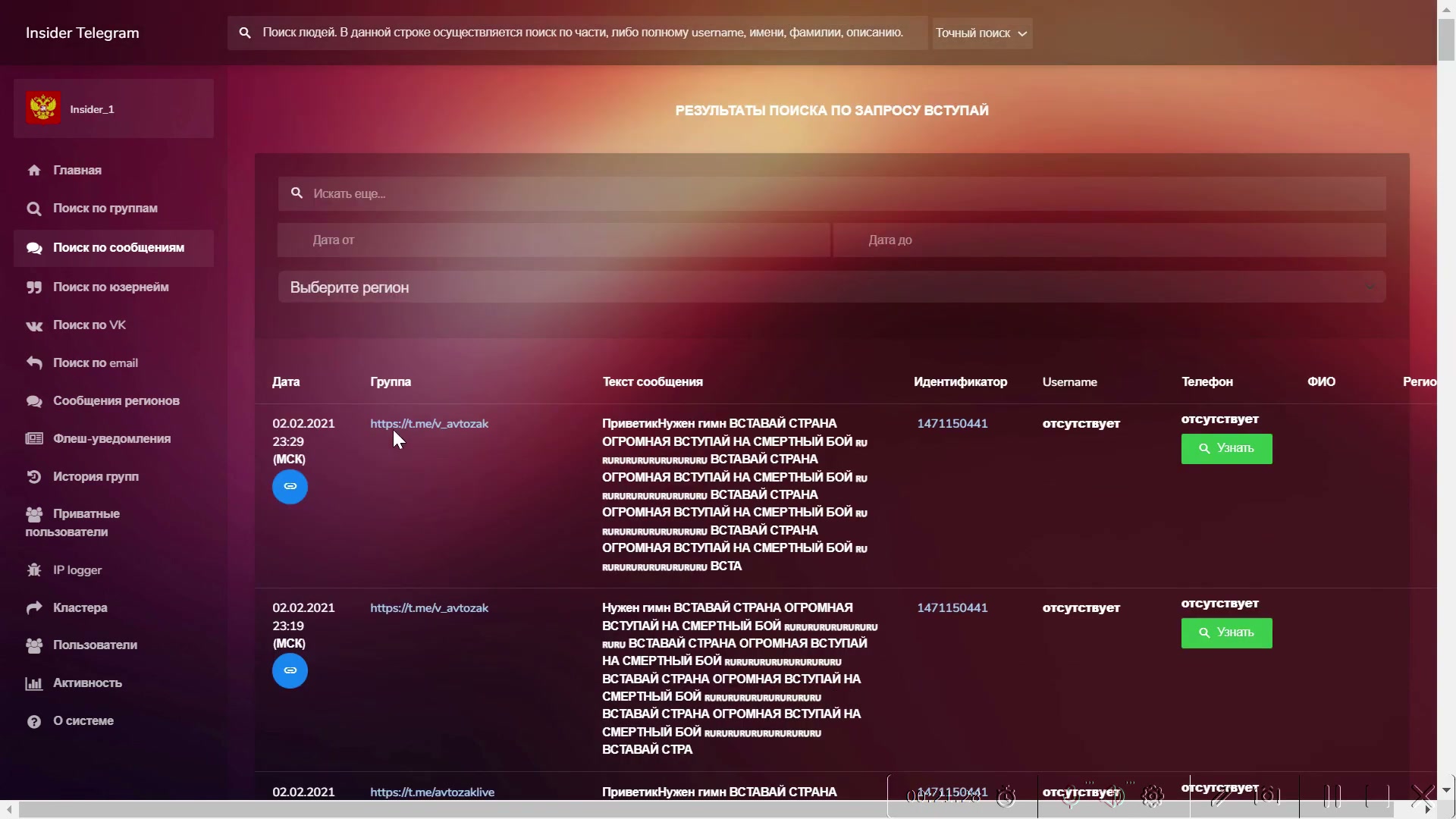
Task: Click the Телефон column header
Action: pos(1207,382)
